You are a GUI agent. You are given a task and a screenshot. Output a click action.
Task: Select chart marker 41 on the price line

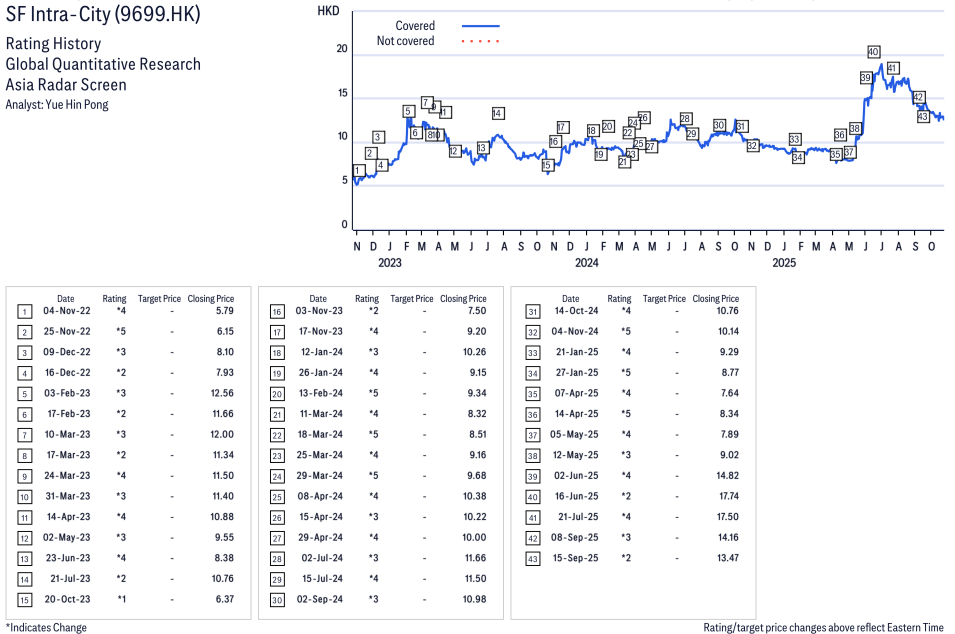pos(893,69)
